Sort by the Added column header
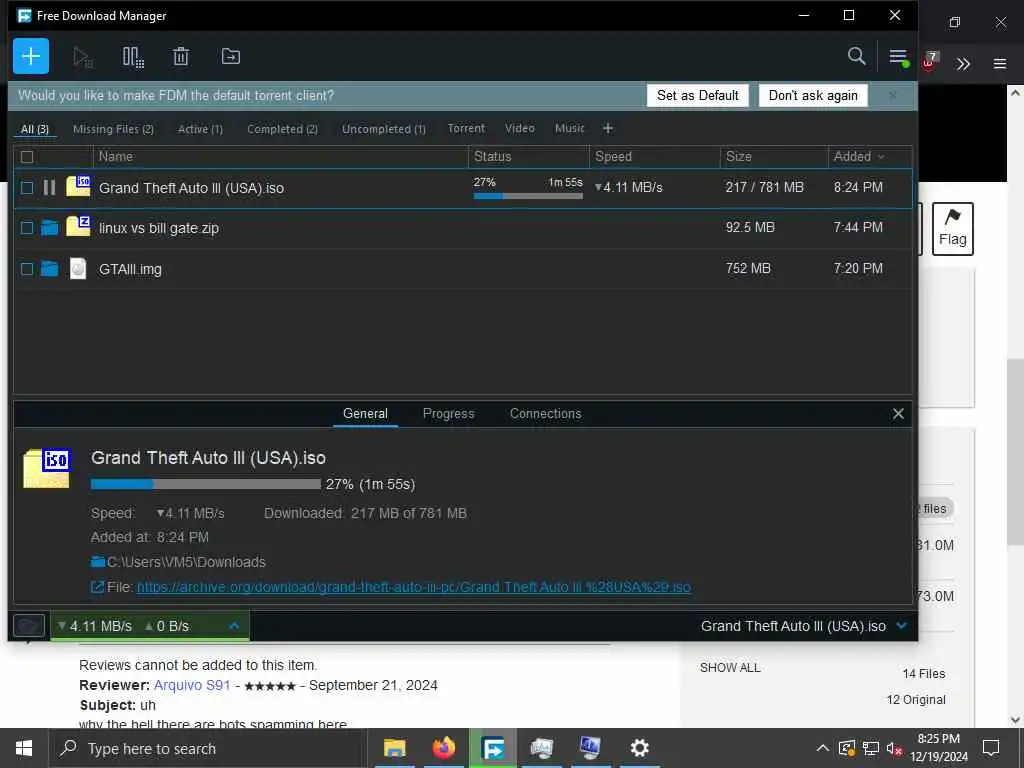The image size is (1024, 768). pos(859,156)
